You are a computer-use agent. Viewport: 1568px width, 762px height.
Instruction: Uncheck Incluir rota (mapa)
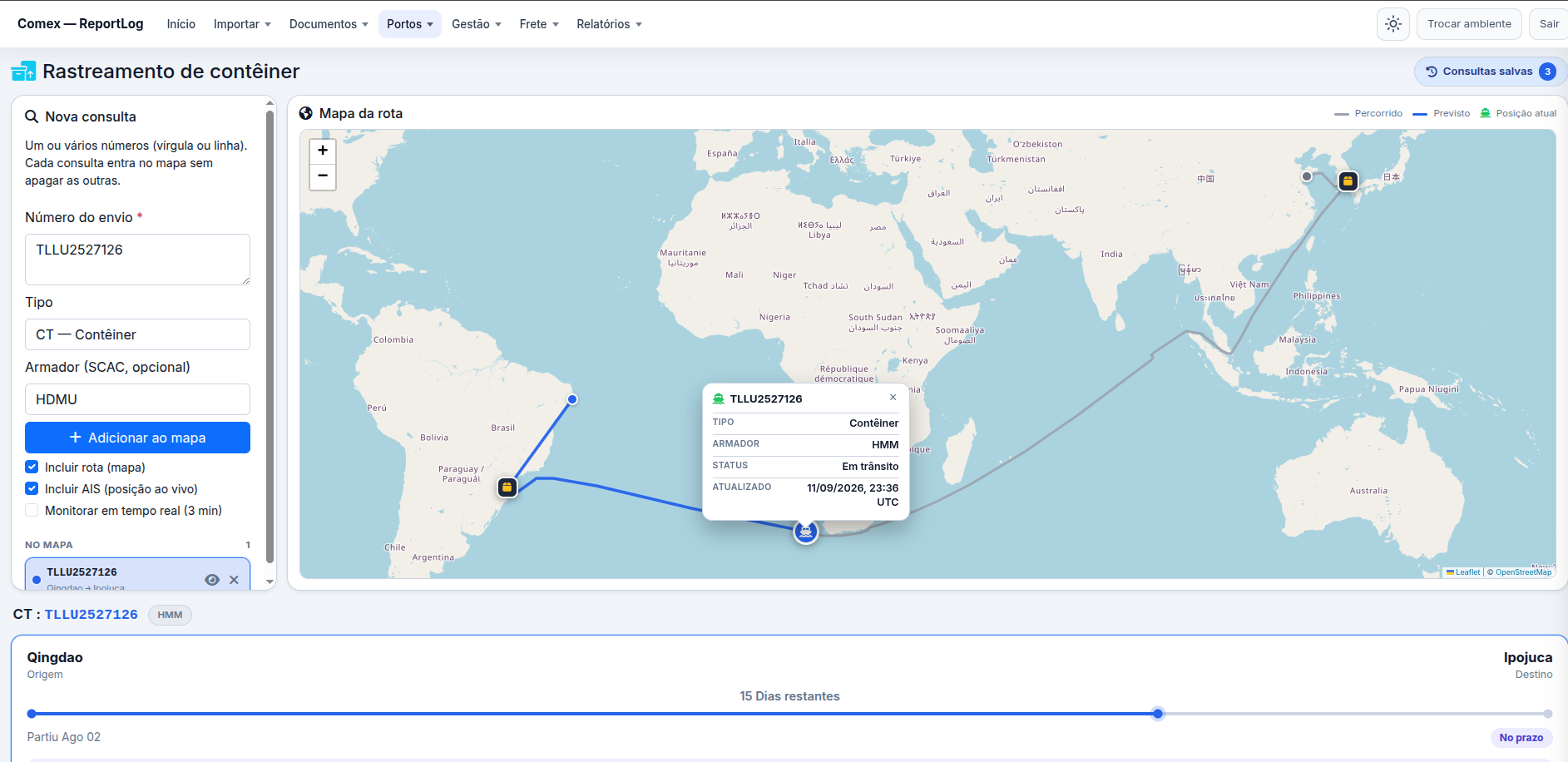coord(32,467)
